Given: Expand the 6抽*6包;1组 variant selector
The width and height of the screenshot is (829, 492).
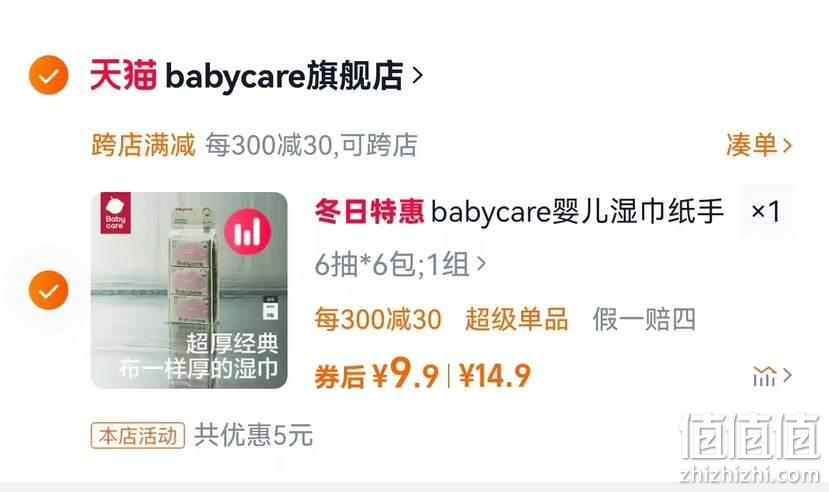Looking at the screenshot, I should (x=400, y=264).
